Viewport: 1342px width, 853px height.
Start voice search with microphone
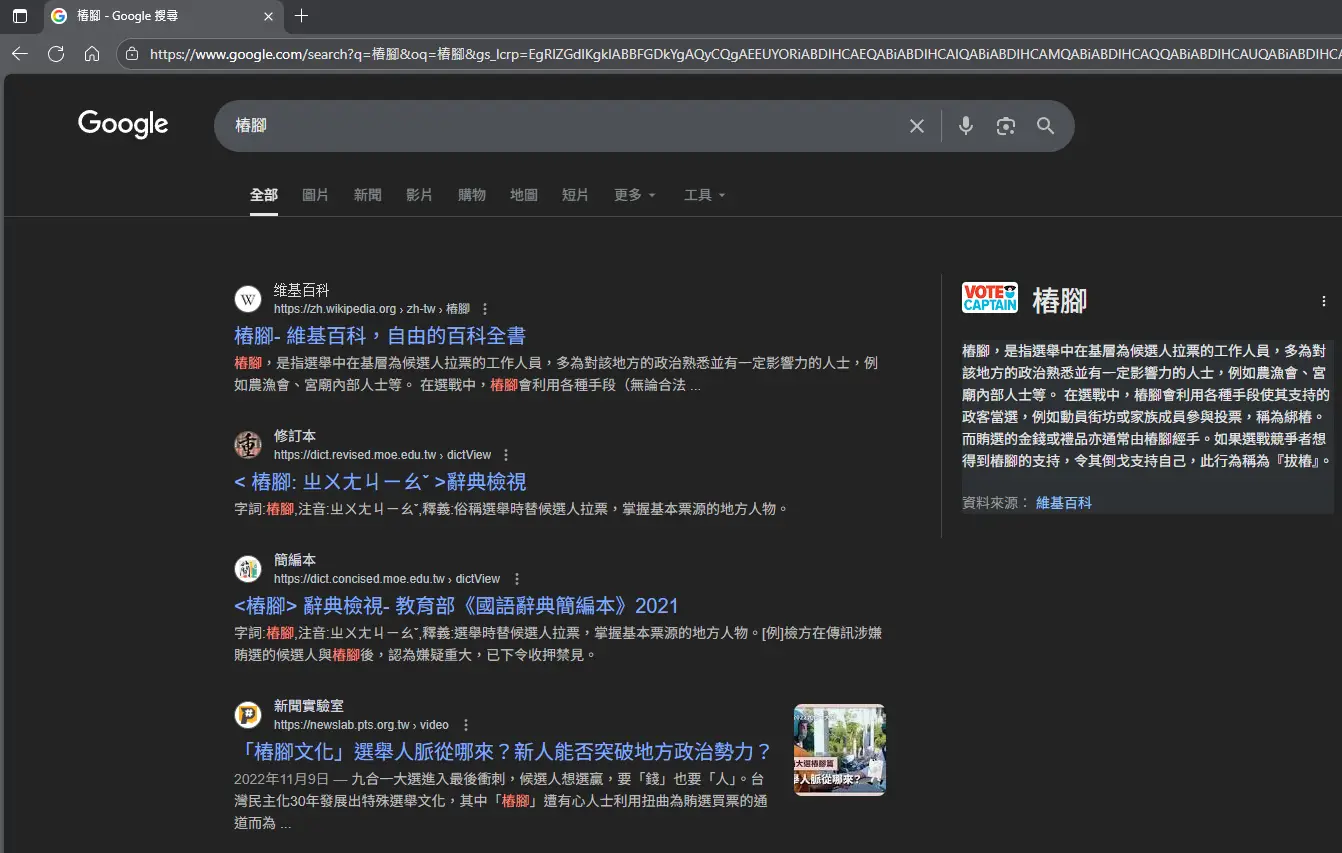coord(966,126)
